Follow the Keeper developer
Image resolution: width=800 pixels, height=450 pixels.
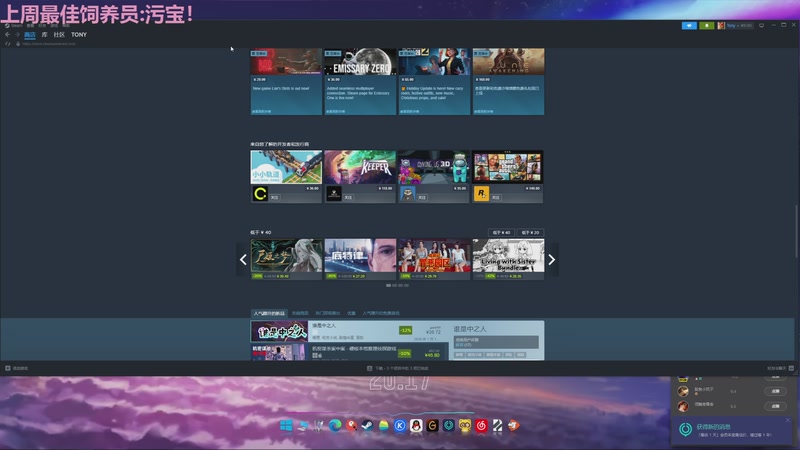tap(348, 197)
